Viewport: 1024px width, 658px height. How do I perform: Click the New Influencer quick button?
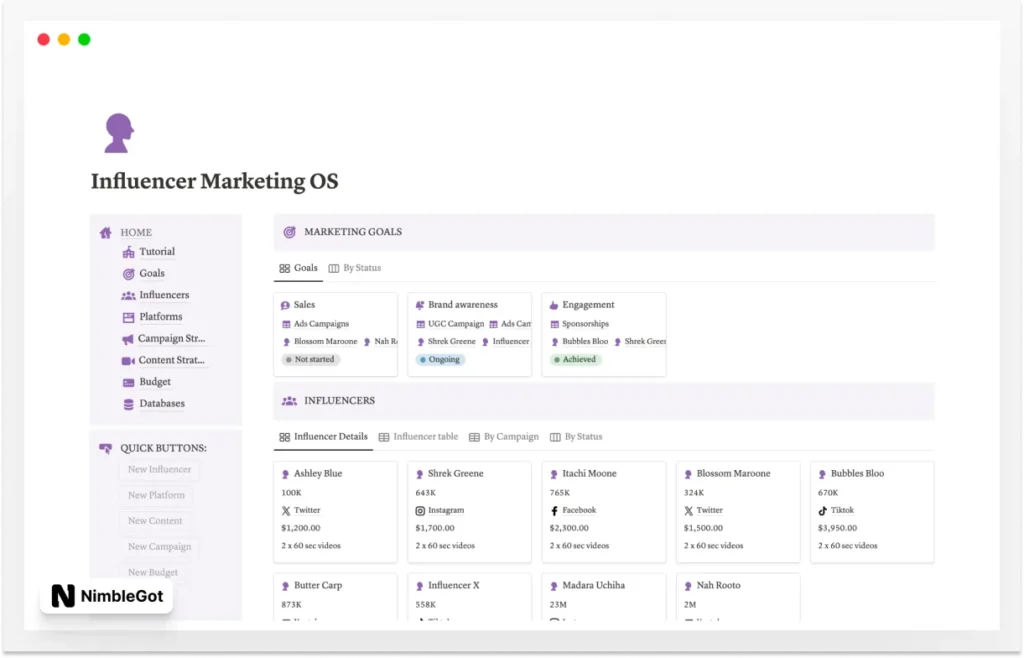click(x=158, y=469)
